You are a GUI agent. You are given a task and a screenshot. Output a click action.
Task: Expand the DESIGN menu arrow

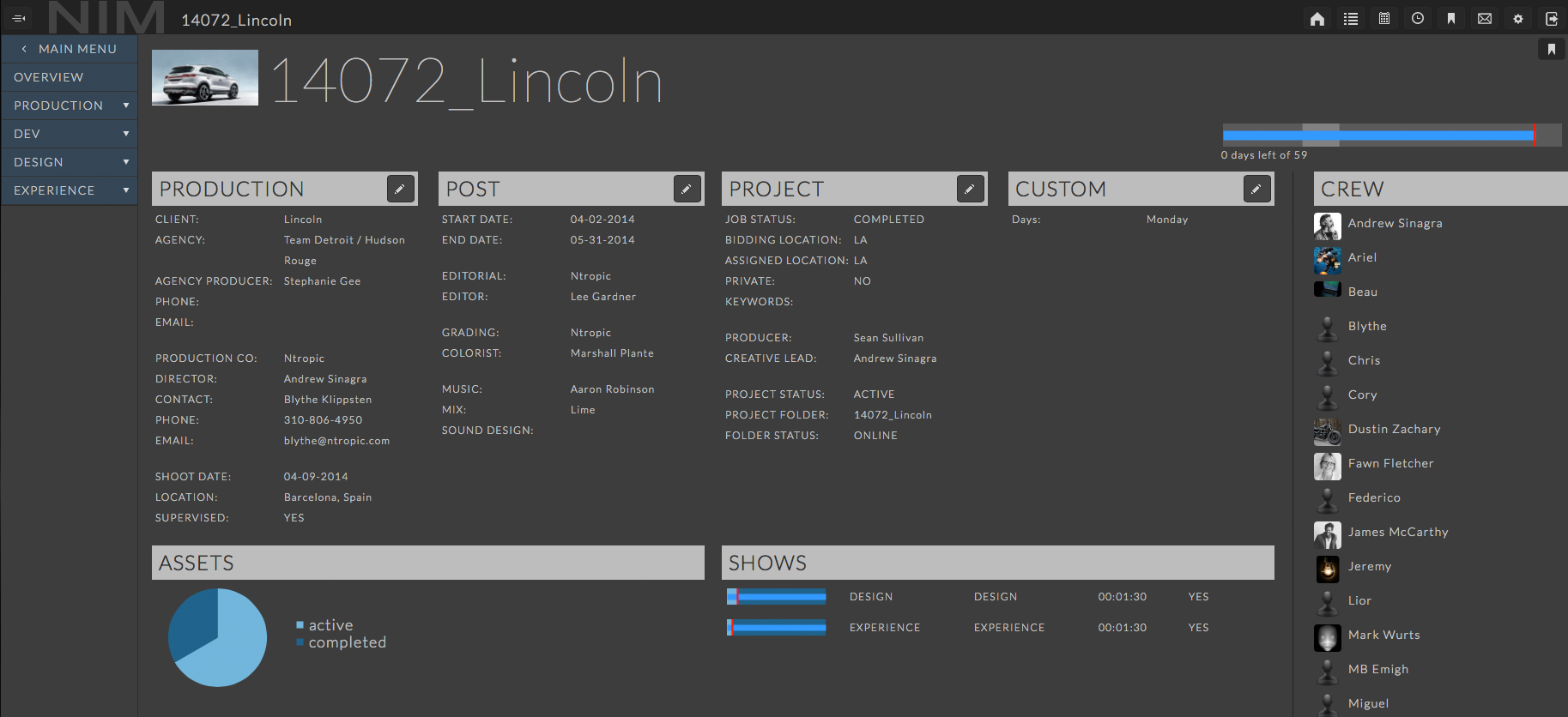click(126, 162)
